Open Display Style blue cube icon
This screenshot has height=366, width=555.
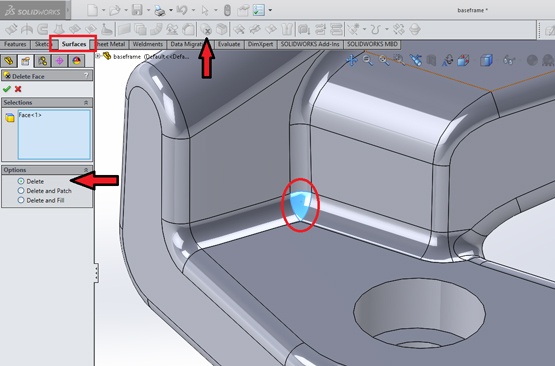tap(486, 60)
